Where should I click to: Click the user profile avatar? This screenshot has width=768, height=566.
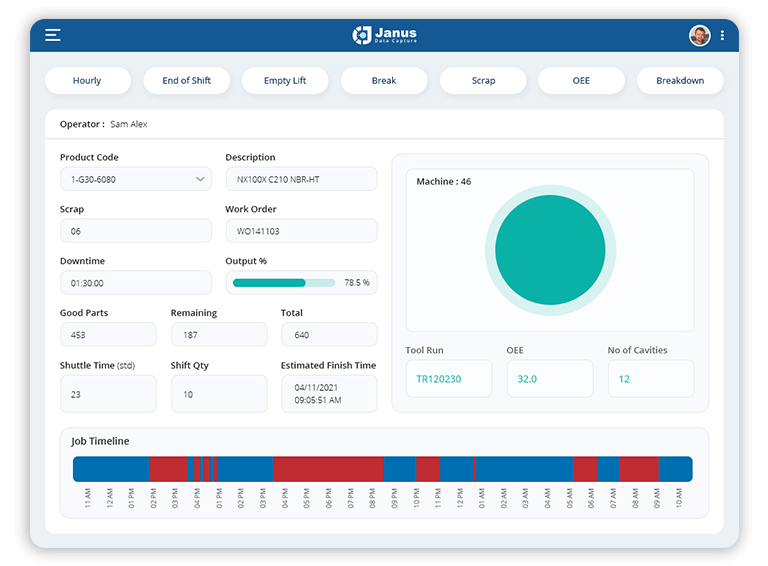click(x=699, y=35)
